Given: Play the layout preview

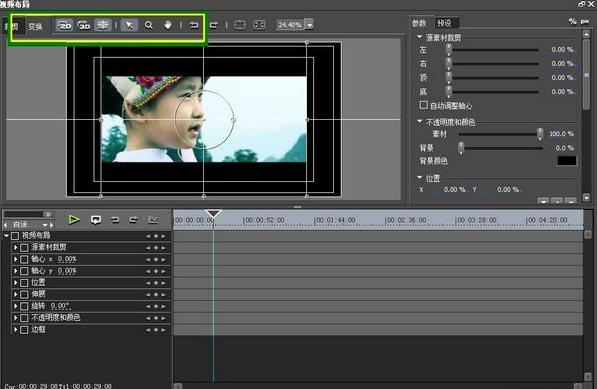Looking at the screenshot, I should pyautogui.click(x=73, y=220).
